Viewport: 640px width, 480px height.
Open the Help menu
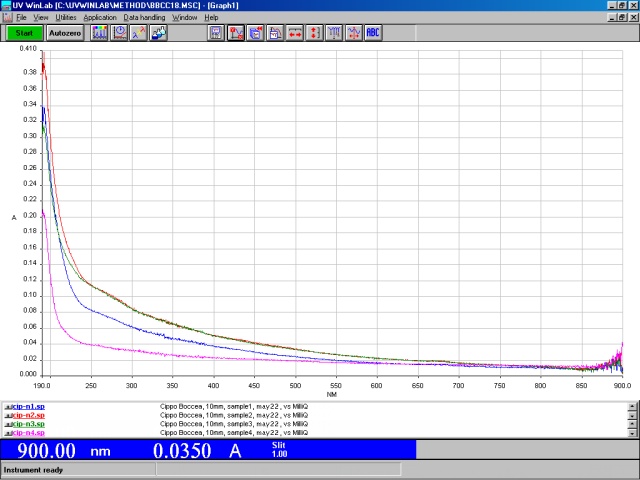pyautogui.click(x=211, y=18)
